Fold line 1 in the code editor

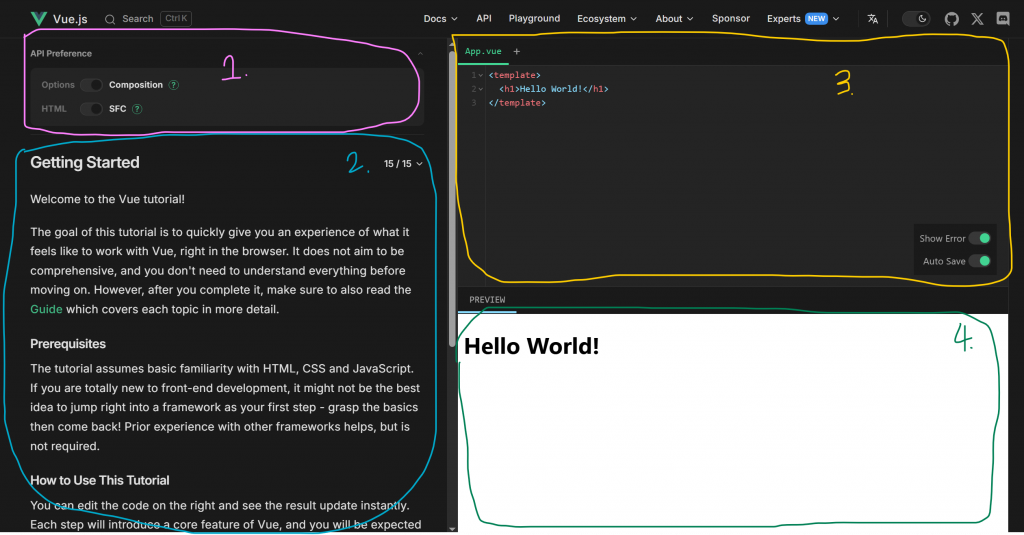coord(481,75)
